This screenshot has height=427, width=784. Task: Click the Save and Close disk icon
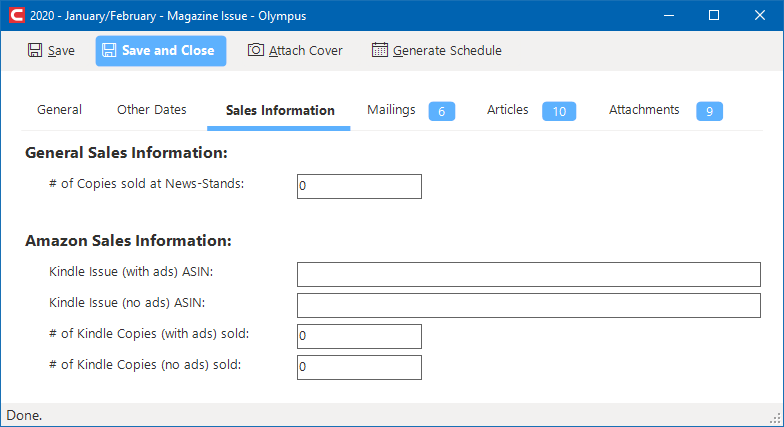coord(109,50)
